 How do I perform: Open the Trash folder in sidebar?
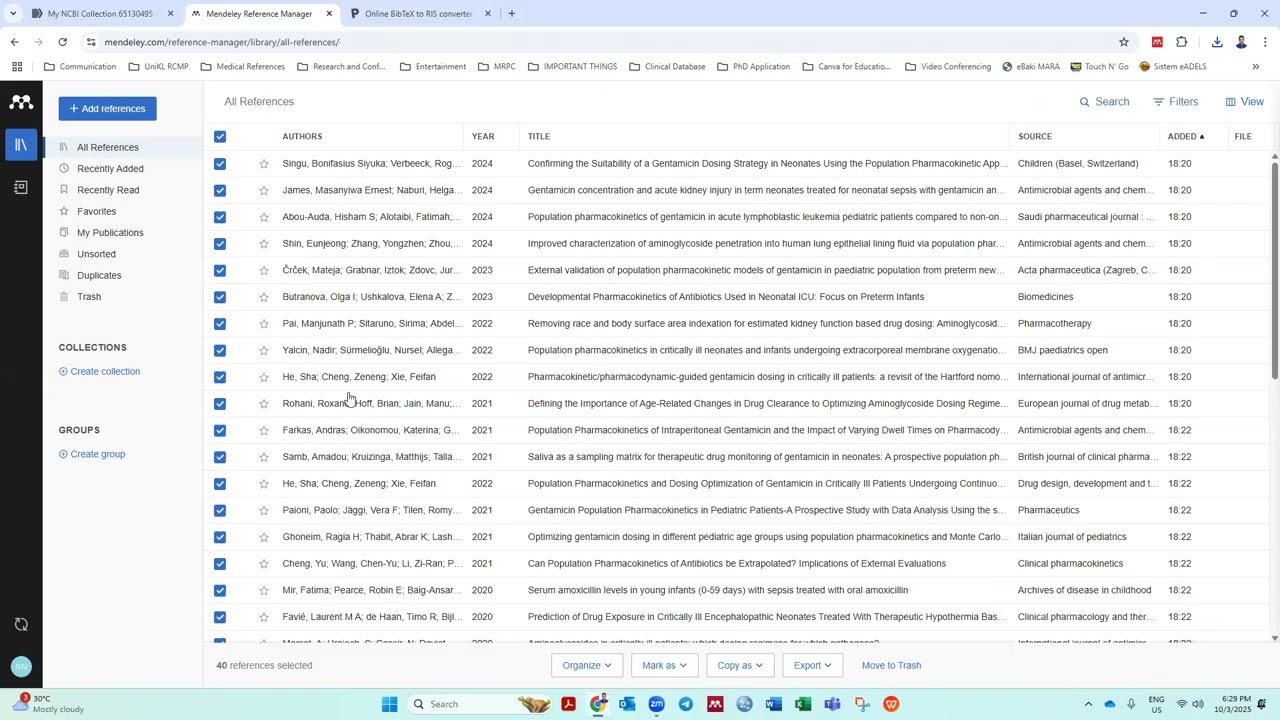tap(89, 297)
